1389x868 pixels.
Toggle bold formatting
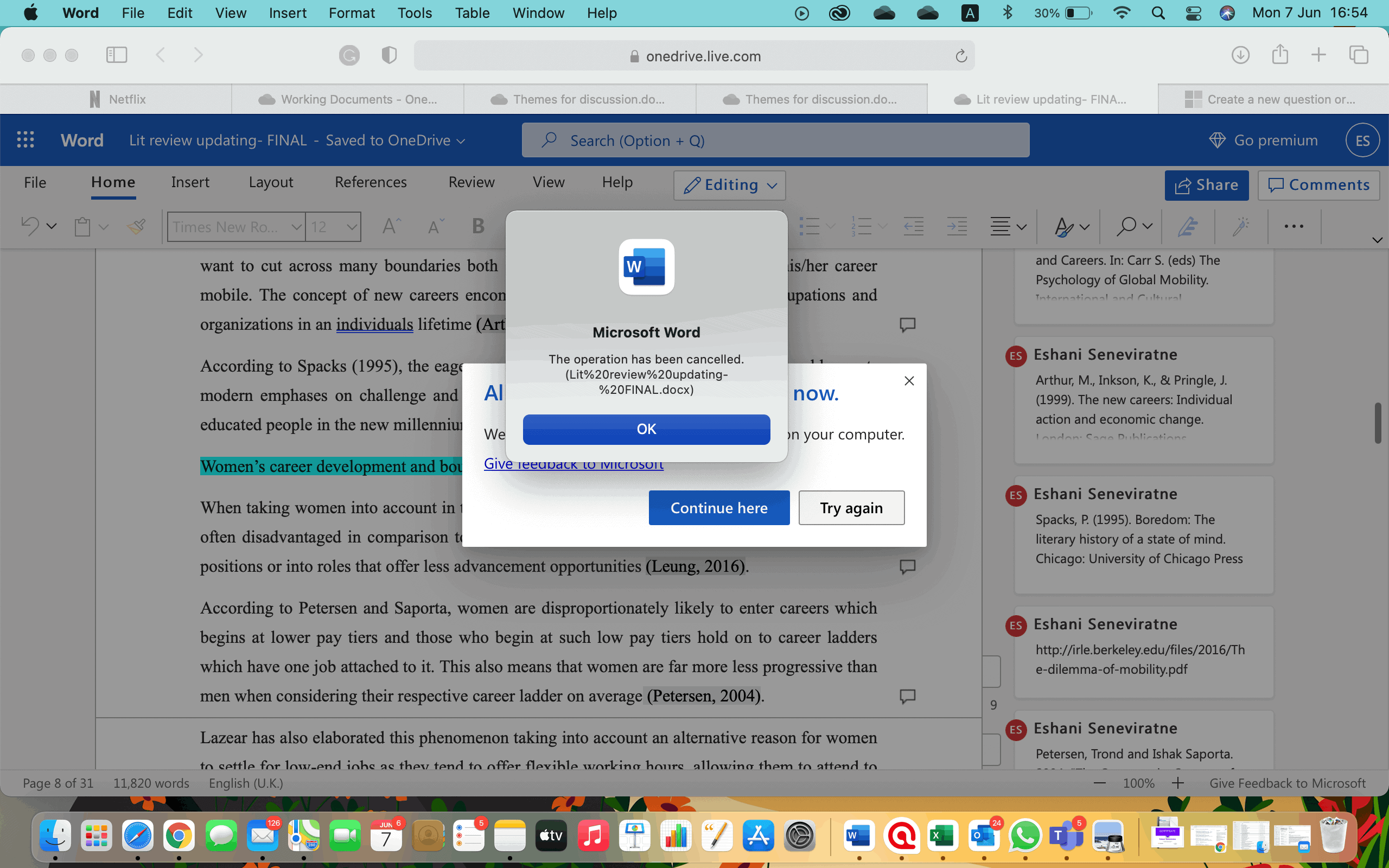[478, 226]
